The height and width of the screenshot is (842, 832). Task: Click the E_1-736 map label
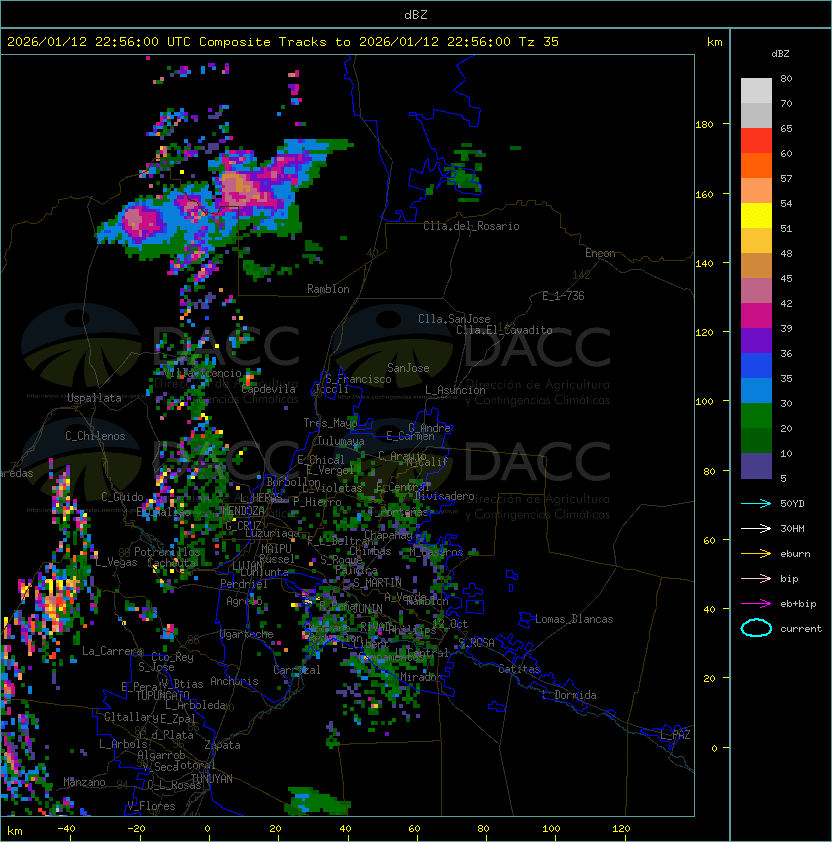563,296
